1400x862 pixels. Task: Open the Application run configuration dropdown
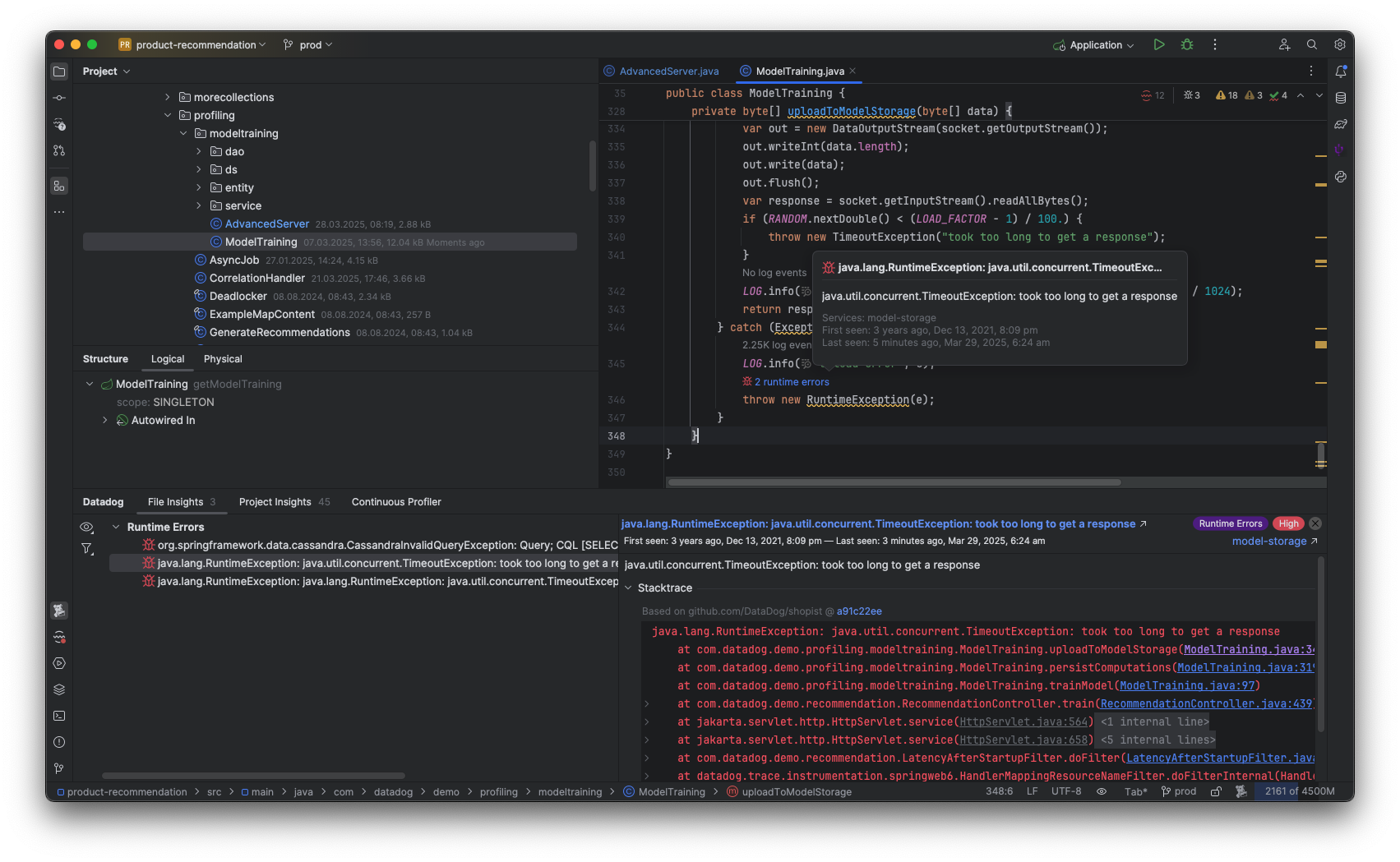click(1093, 44)
